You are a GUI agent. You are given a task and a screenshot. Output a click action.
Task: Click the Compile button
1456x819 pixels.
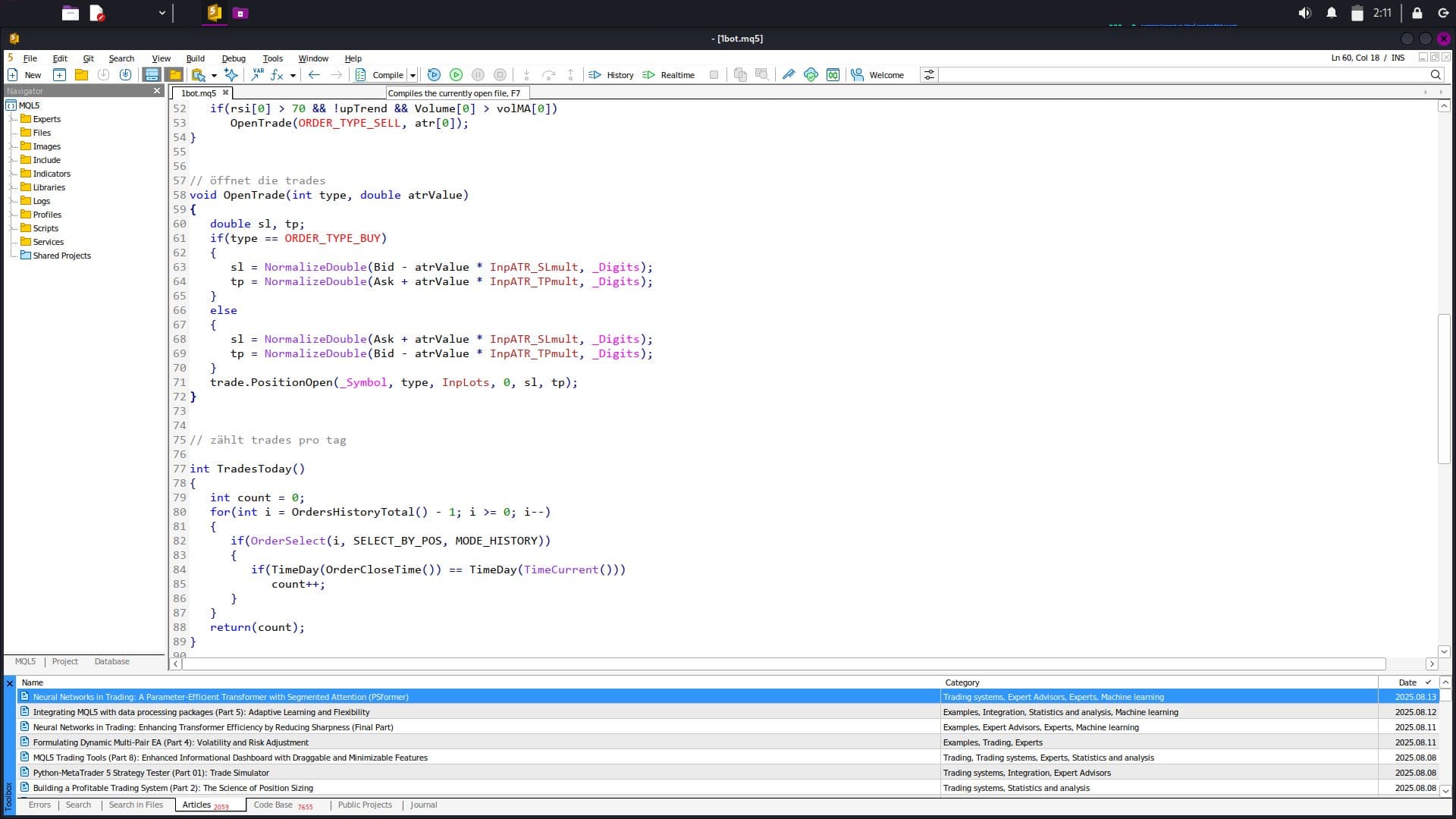click(380, 74)
